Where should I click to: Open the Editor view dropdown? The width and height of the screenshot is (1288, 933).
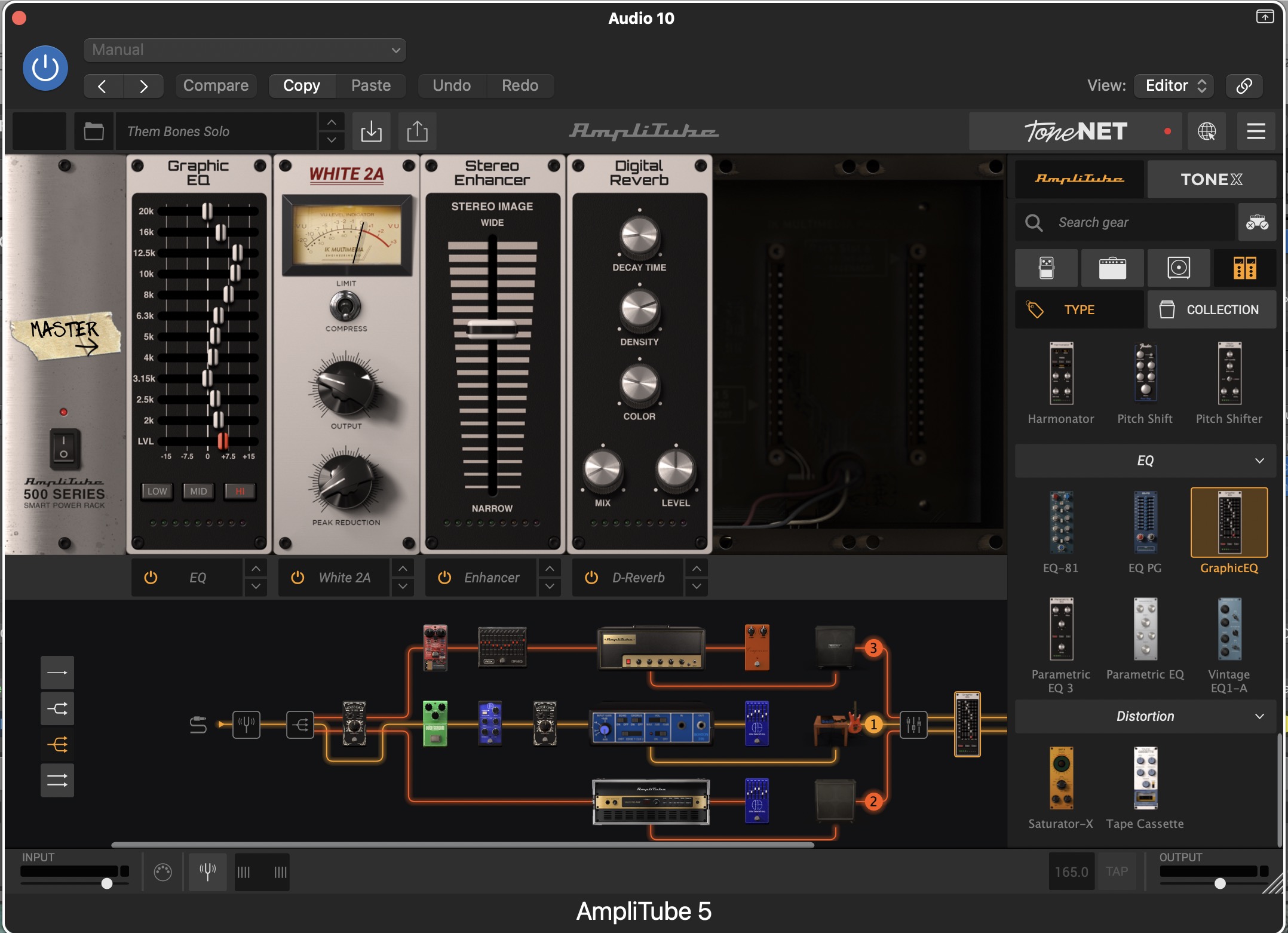point(1174,85)
